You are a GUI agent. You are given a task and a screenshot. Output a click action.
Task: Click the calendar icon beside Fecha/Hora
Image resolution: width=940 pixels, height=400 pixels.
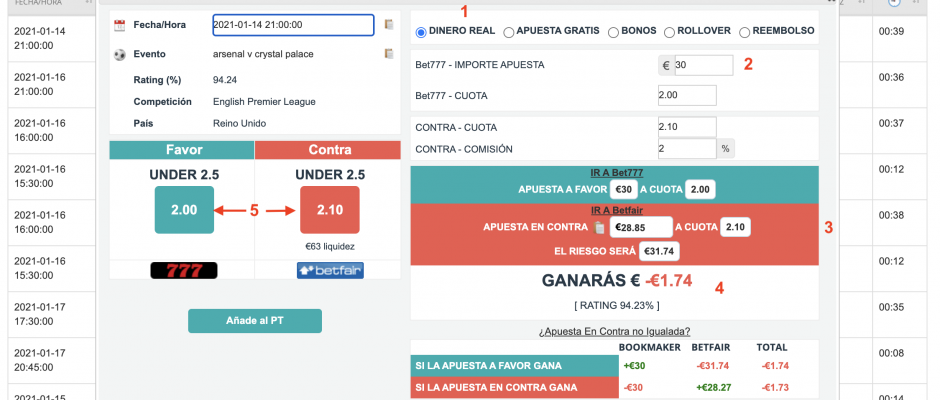(119, 25)
